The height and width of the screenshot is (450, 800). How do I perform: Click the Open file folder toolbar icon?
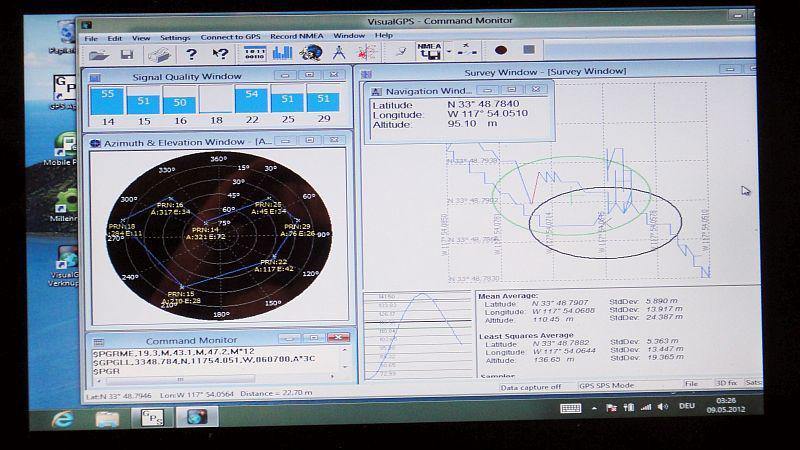tap(99, 55)
